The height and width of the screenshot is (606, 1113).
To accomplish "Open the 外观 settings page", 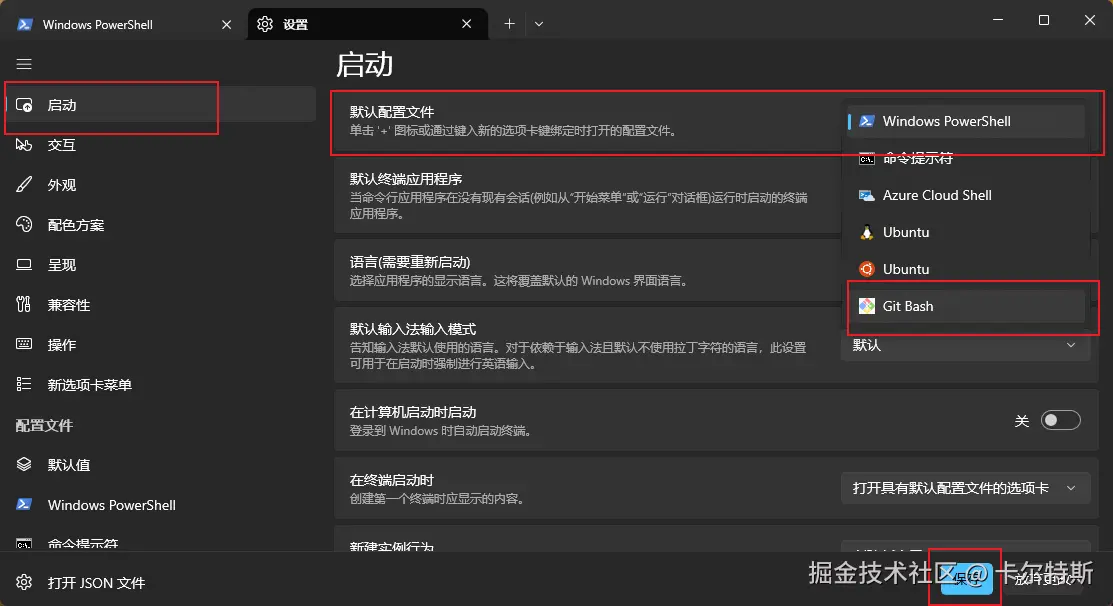I will pos(160,185).
